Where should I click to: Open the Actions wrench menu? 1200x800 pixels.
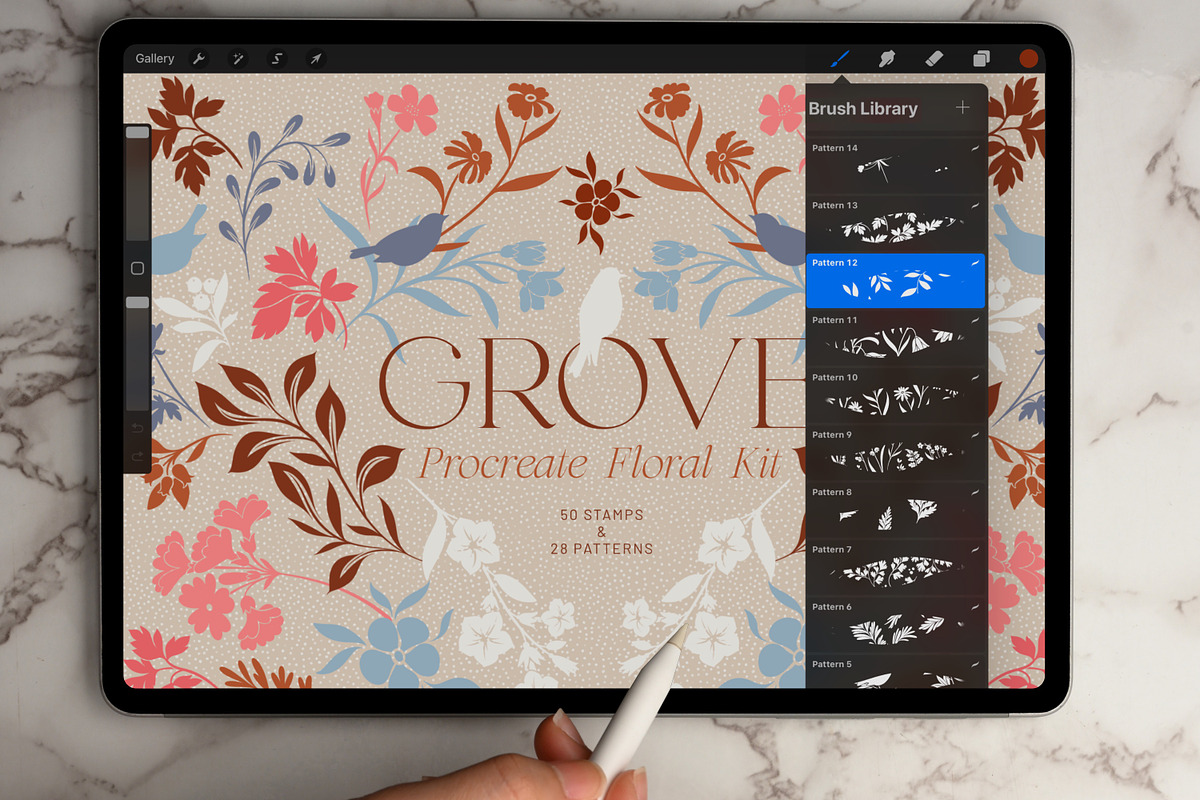click(198, 59)
